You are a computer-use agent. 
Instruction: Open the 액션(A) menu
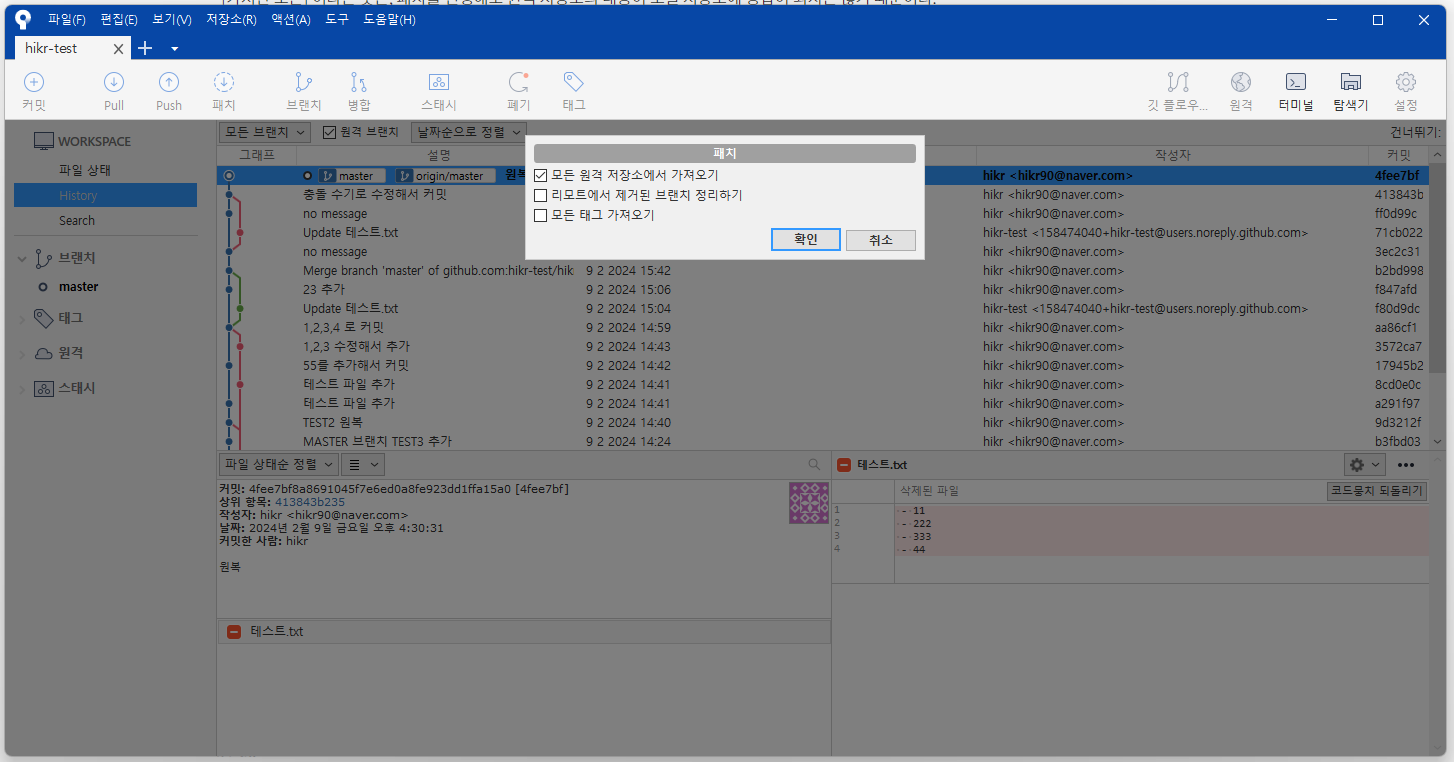pos(291,19)
